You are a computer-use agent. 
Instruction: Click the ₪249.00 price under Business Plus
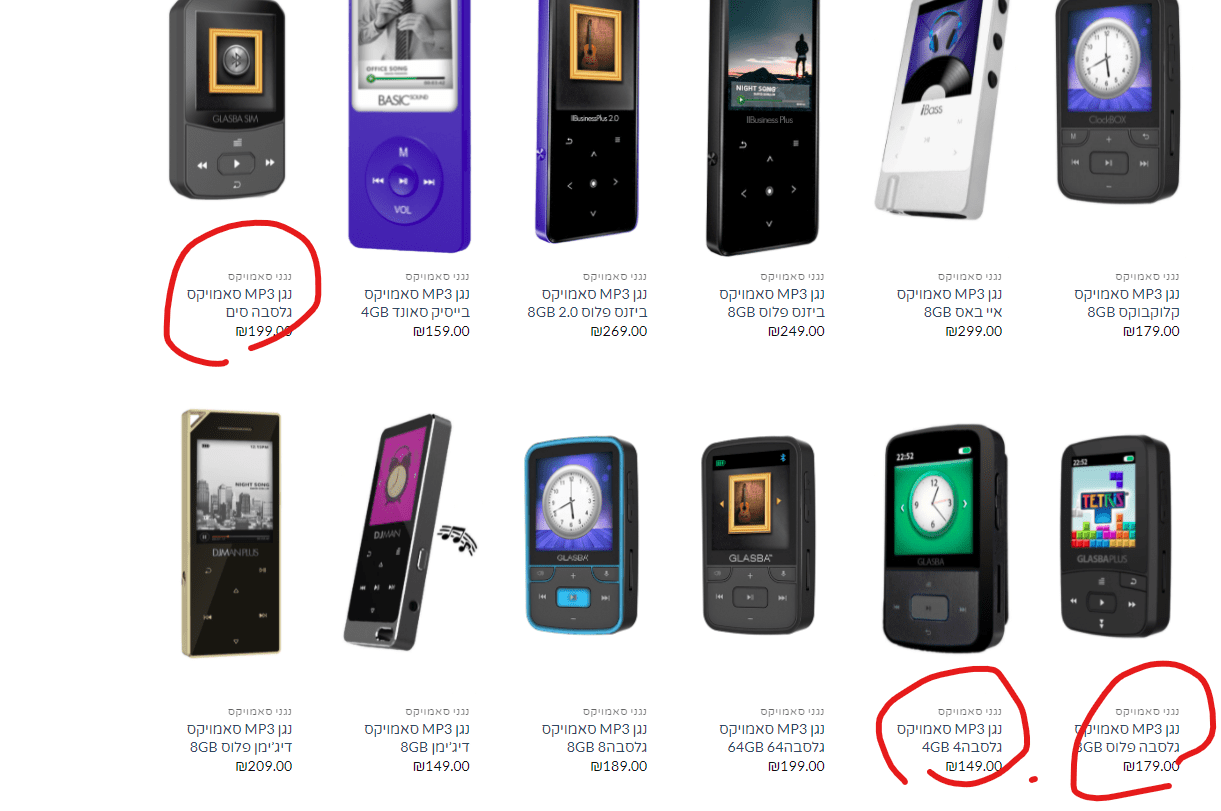coord(796,332)
